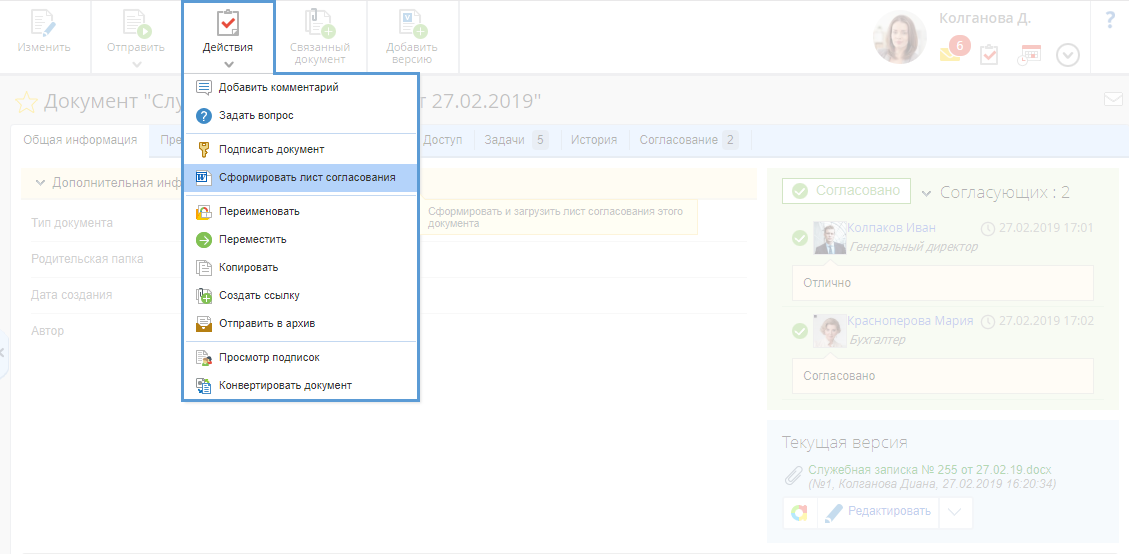This screenshot has height=554, width=1129.
Task: Open dropdown arrow next to Edit button
Action: [955, 512]
